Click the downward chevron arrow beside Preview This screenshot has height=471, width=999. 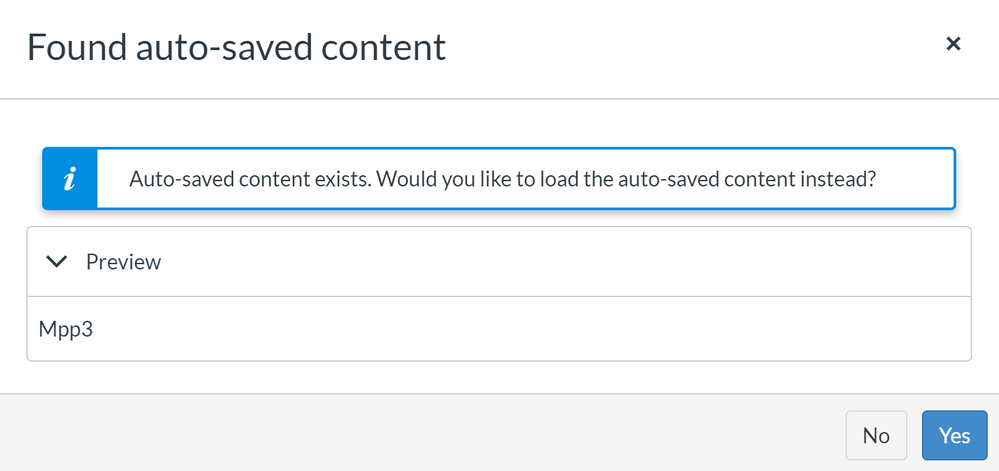pos(57,261)
